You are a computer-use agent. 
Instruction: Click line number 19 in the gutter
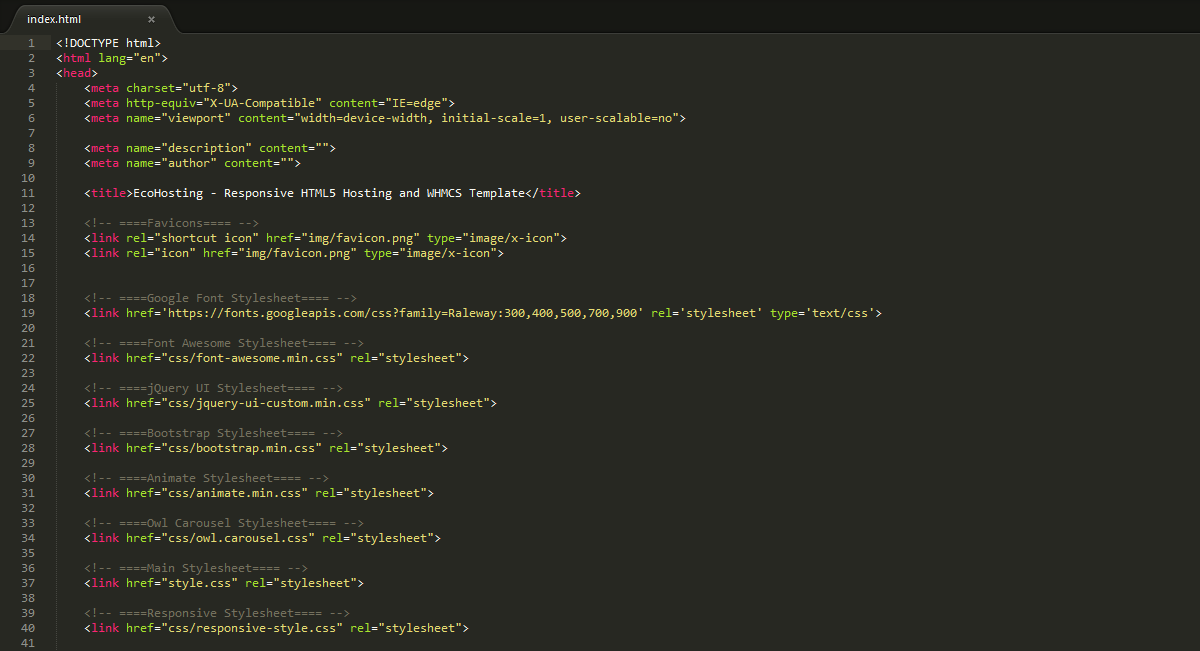coord(28,313)
